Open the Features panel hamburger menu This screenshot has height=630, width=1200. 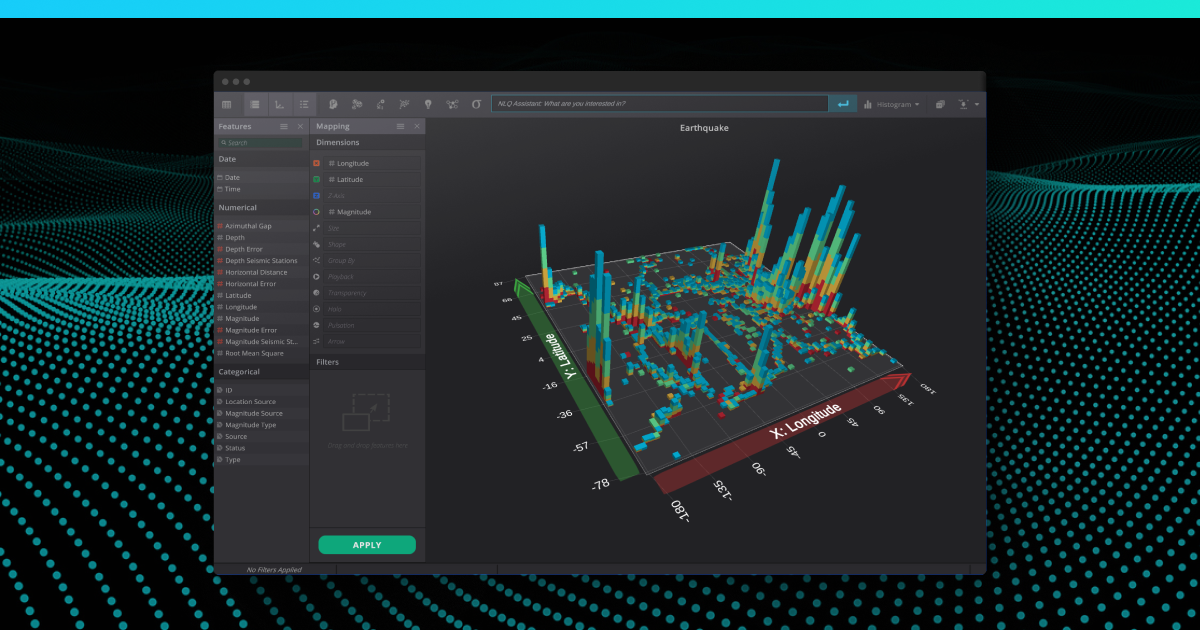[284, 127]
